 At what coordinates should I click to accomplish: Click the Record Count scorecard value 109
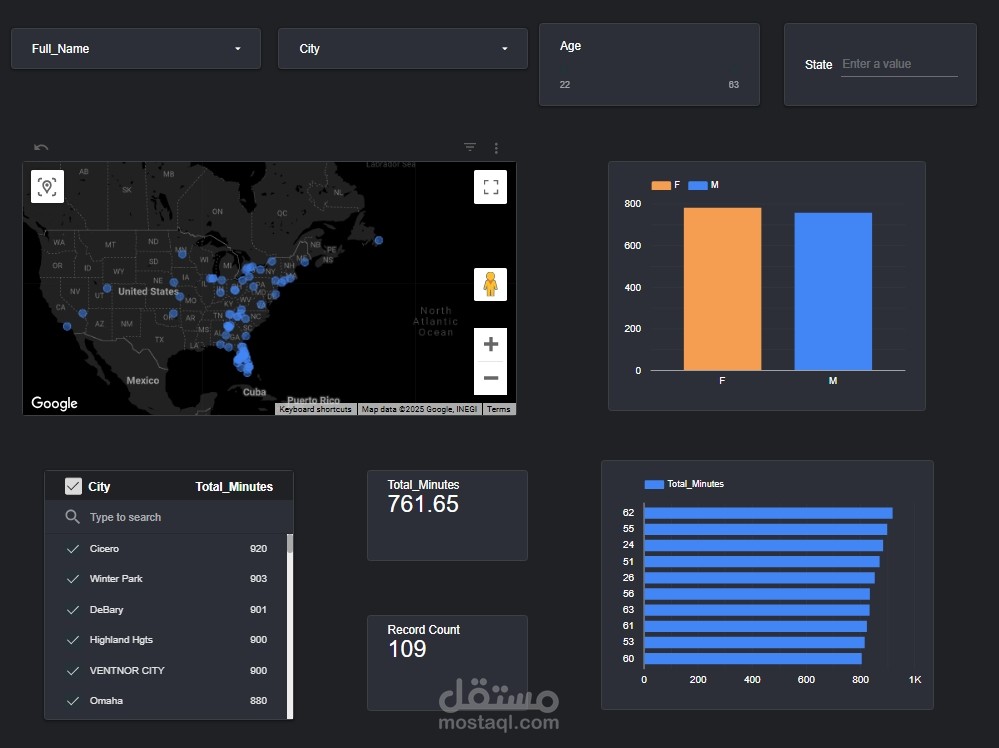pyautogui.click(x=407, y=649)
